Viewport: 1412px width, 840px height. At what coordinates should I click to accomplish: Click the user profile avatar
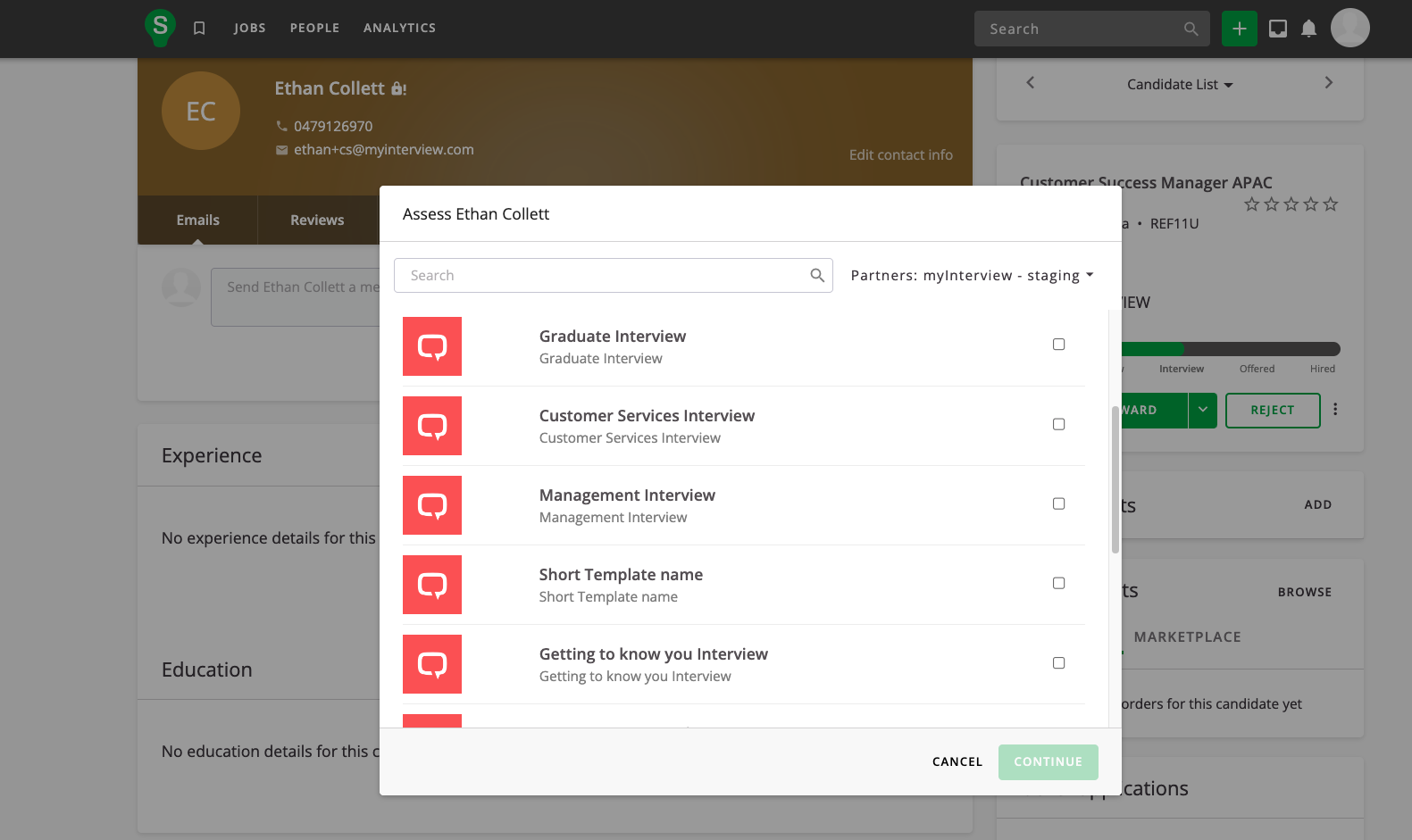(x=1349, y=29)
